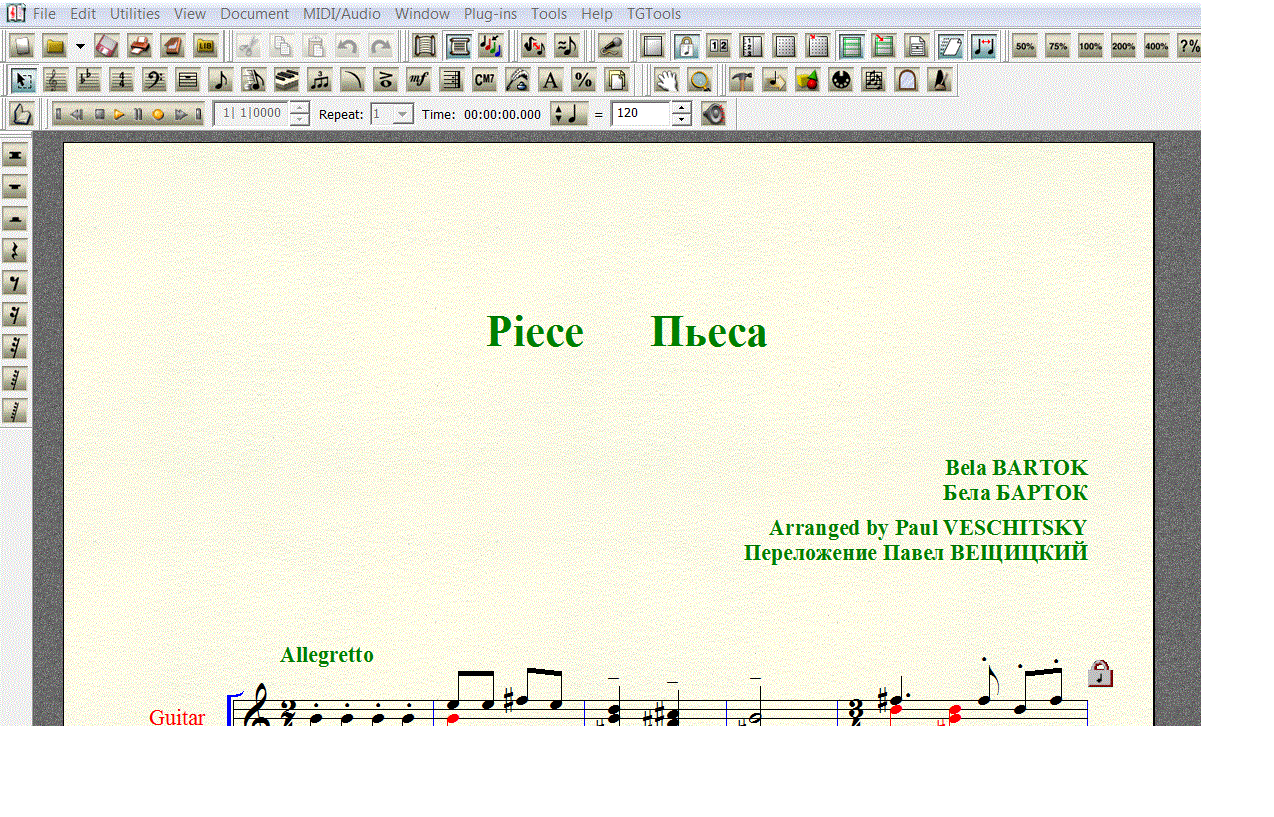Open the TGTools menu
The width and height of the screenshot is (1274, 817).
(x=654, y=14)
